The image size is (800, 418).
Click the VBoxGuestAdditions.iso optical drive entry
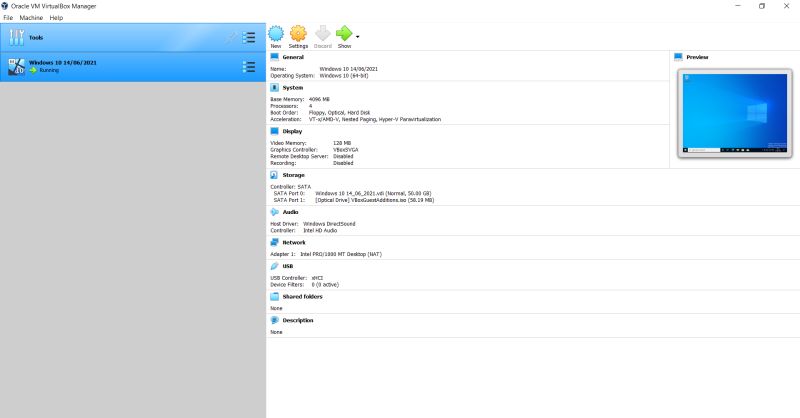tap(374, 200)
